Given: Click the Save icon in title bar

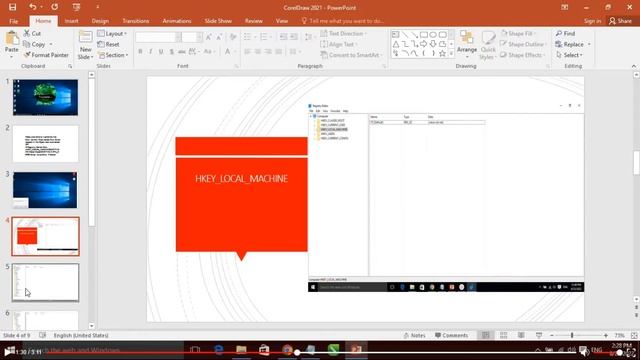Looking at the screenshot, I should click(x=12, y=7).
